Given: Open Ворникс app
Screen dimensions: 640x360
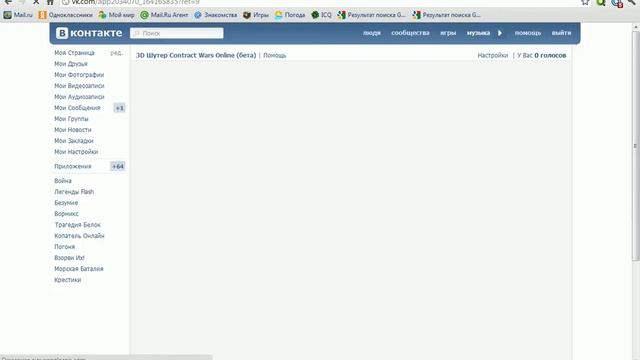Looking at the screenshot, I should [66, 214].
